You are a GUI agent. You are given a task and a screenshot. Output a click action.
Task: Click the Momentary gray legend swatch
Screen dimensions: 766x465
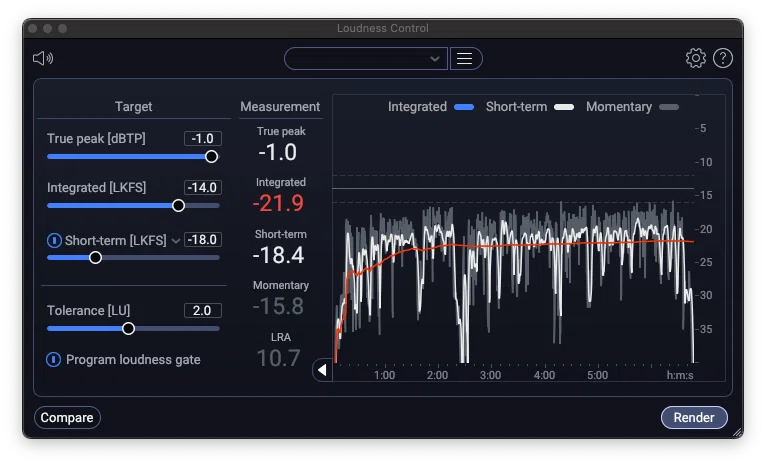[x=669, y=107]
